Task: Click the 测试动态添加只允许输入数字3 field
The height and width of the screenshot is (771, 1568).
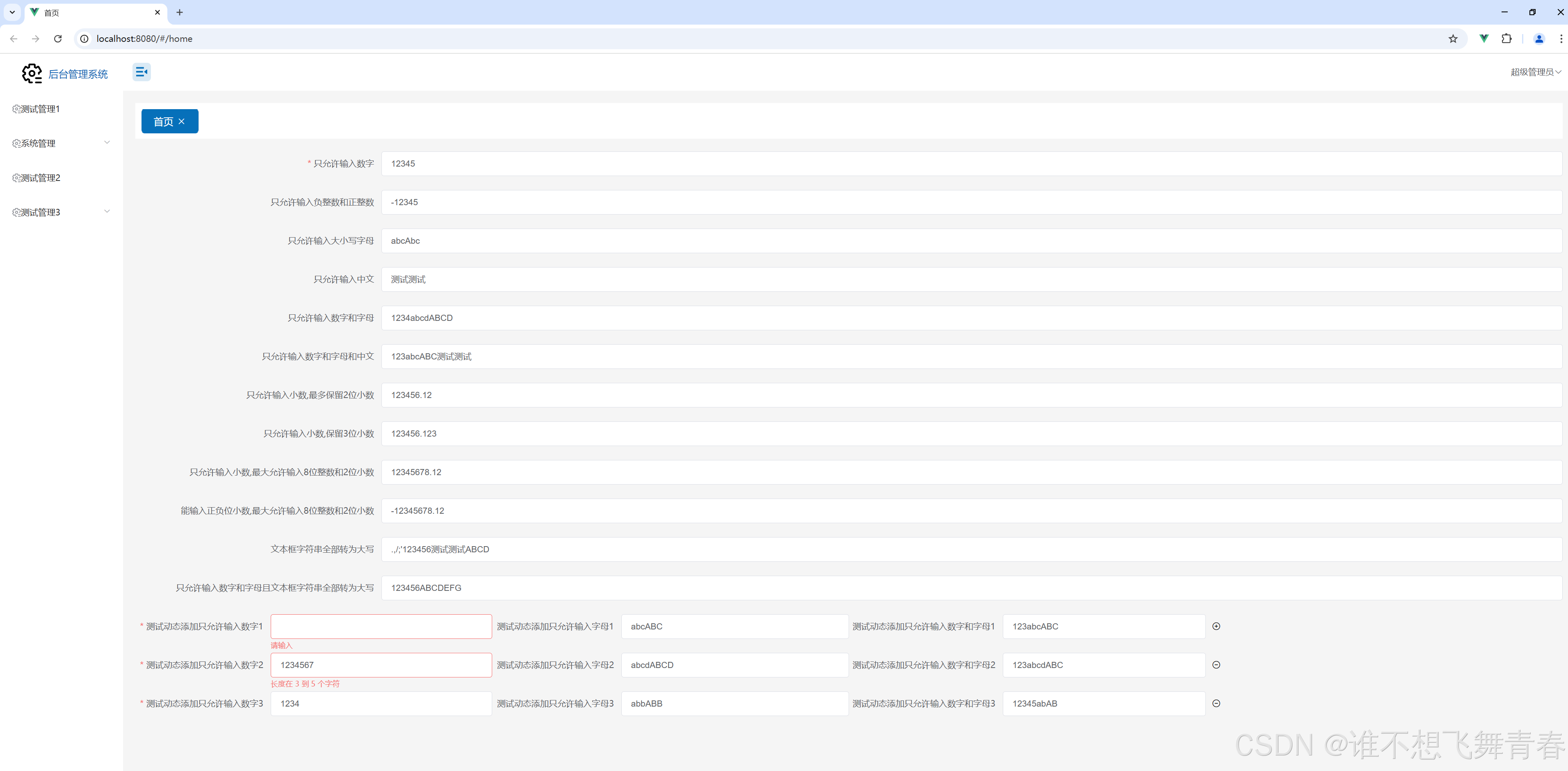Action: (381, 703)
